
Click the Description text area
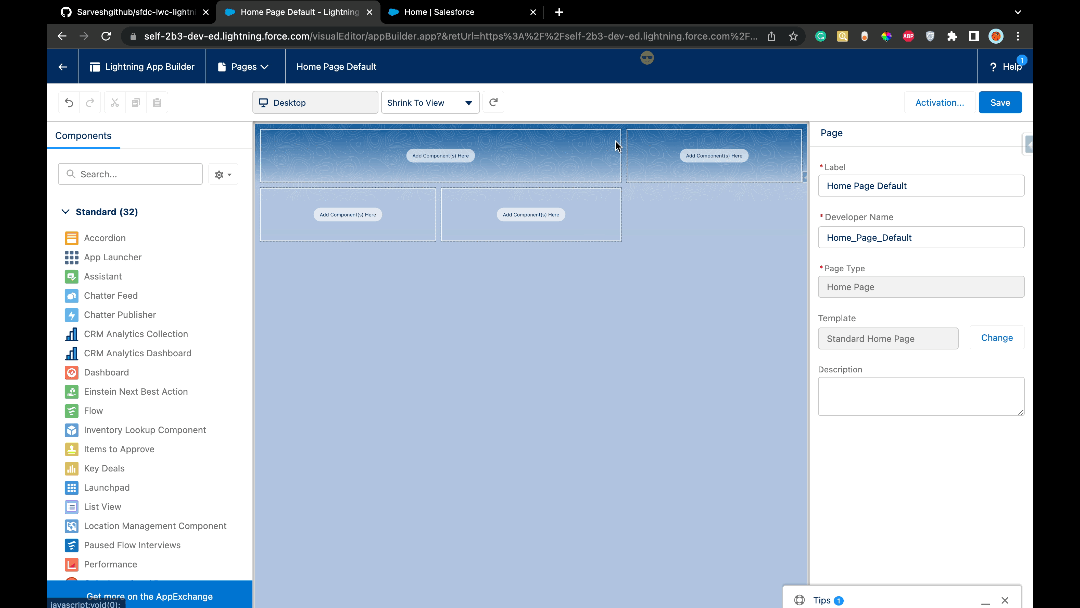click(921, 397)
